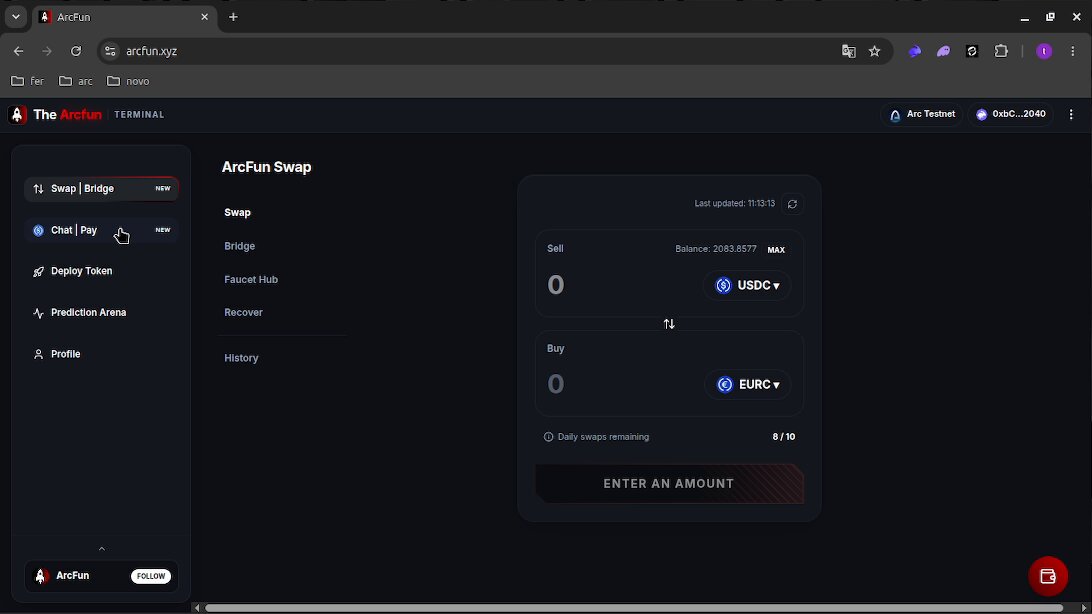
Task: Open the 0xbC...2040 wallet account button
Action: 1011,115
